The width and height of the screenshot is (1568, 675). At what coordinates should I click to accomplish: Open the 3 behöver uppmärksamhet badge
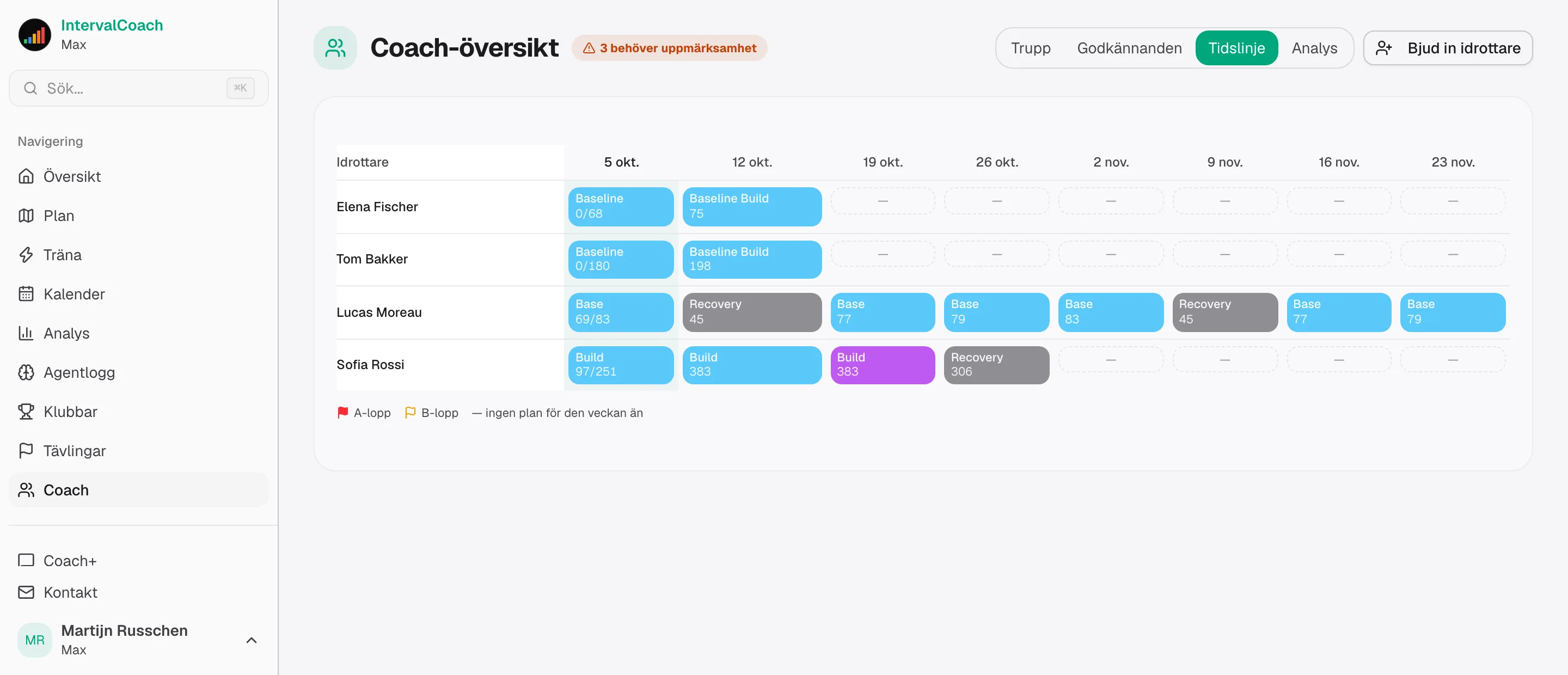coord(669,48)
